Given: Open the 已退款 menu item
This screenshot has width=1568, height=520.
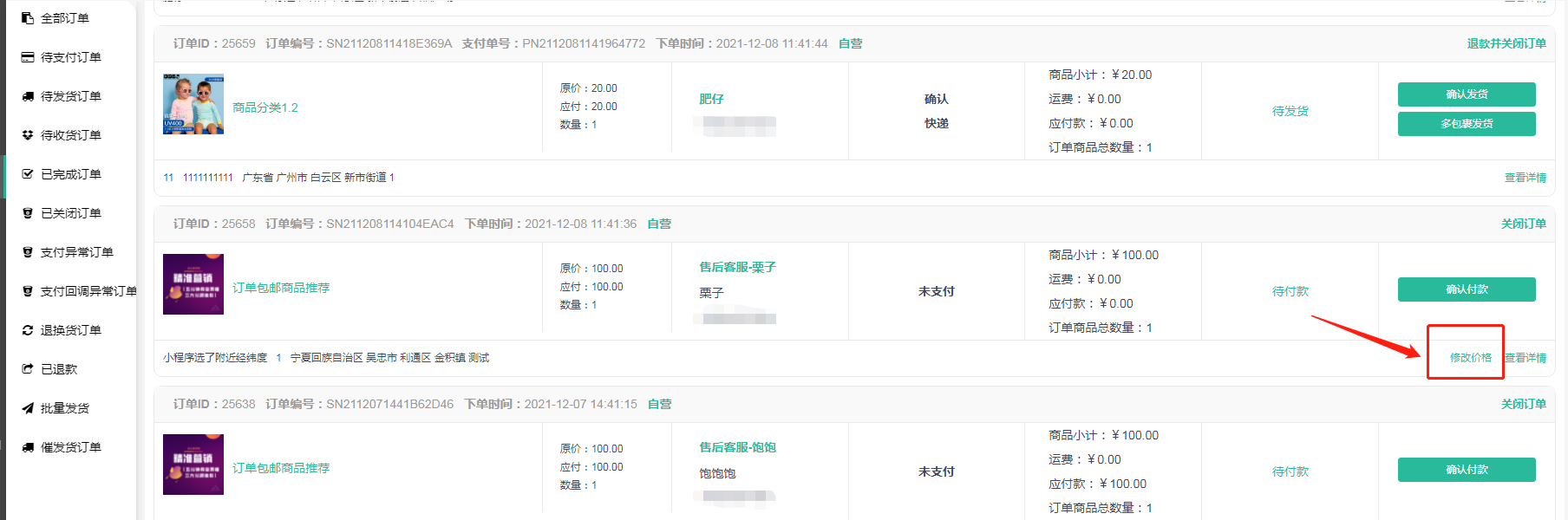Looking at the screenshot, I should (59, 369).
